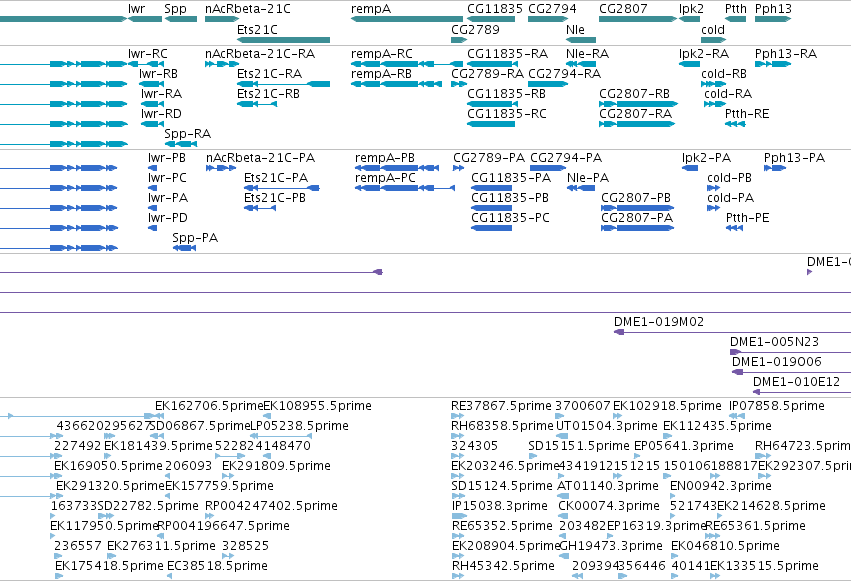
Task: Click the LP05238.5prime EST label
Action: pyautogui.click(x=300, y=426)
